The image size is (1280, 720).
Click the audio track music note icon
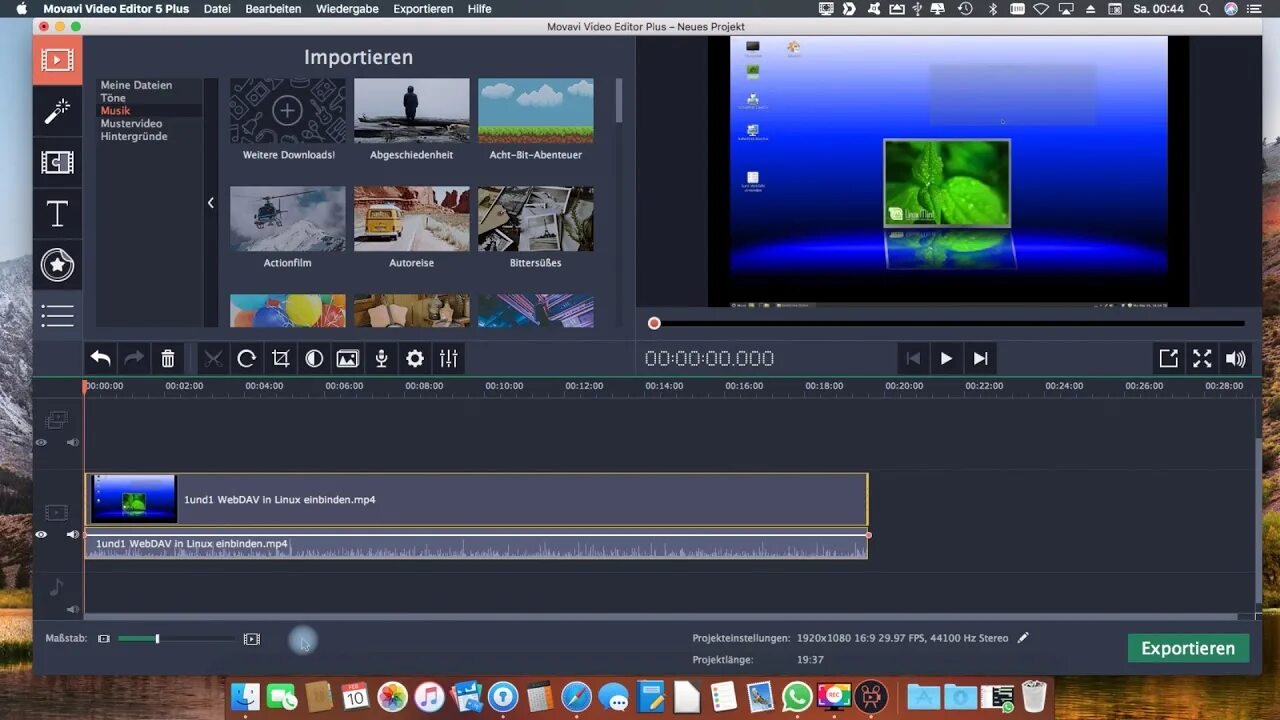pos(57,587)
